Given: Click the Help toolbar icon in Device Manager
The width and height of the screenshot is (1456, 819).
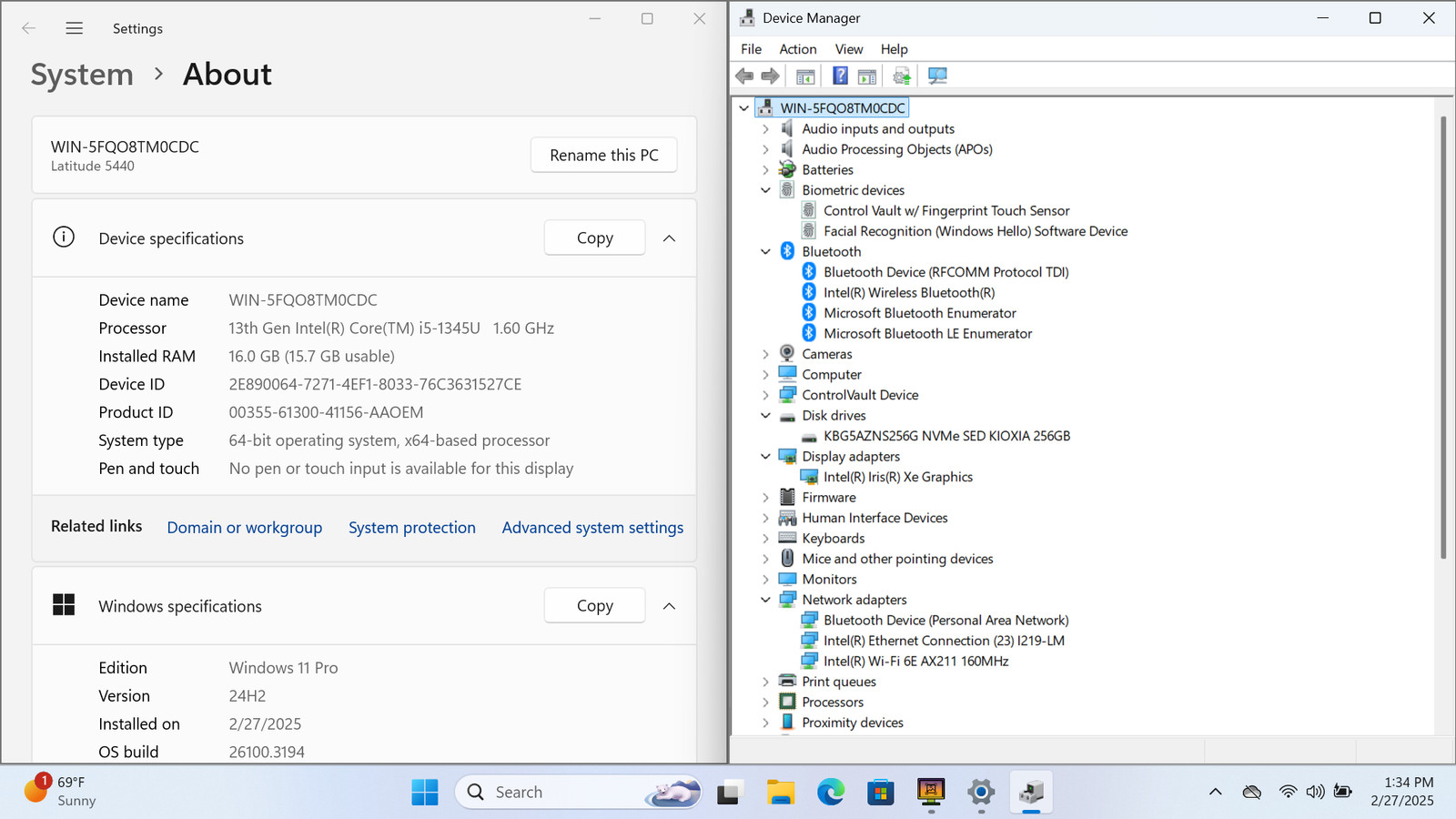Looking at the screenshot, I should (x=840, y=76).
